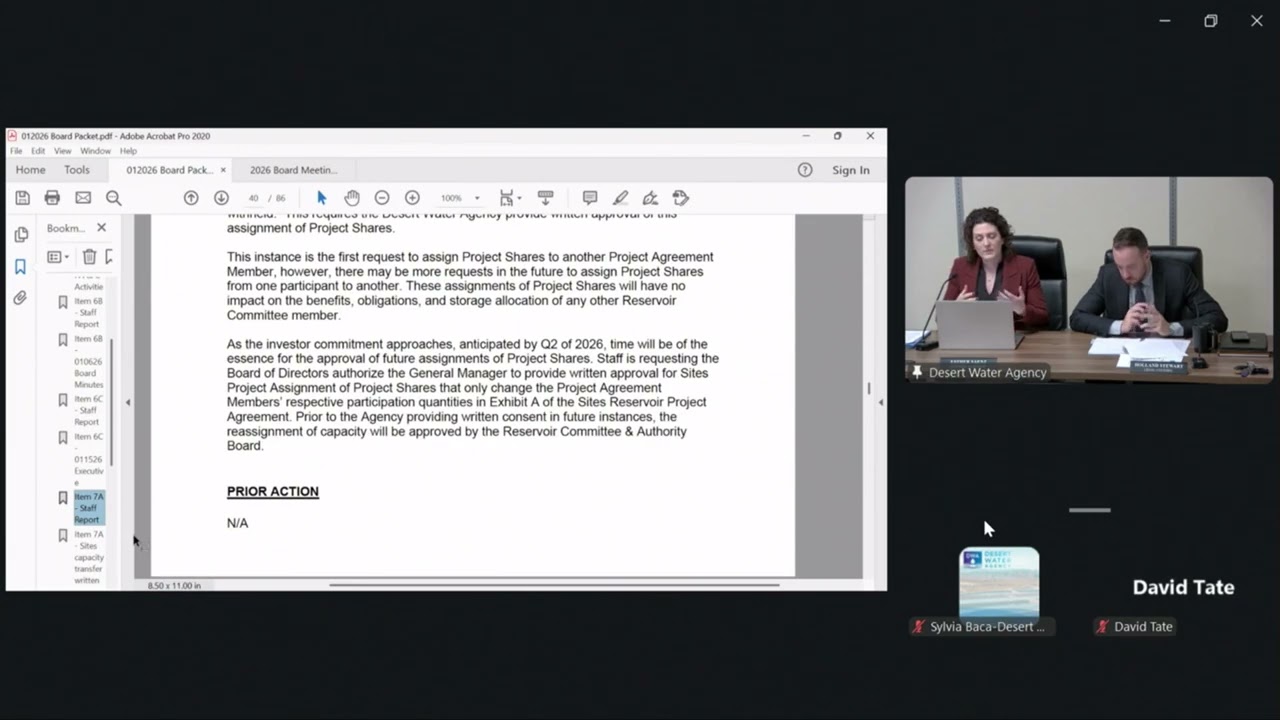Add a new bookmark icon
Viewport: 1280px width, 720px height.
point(109,257)
